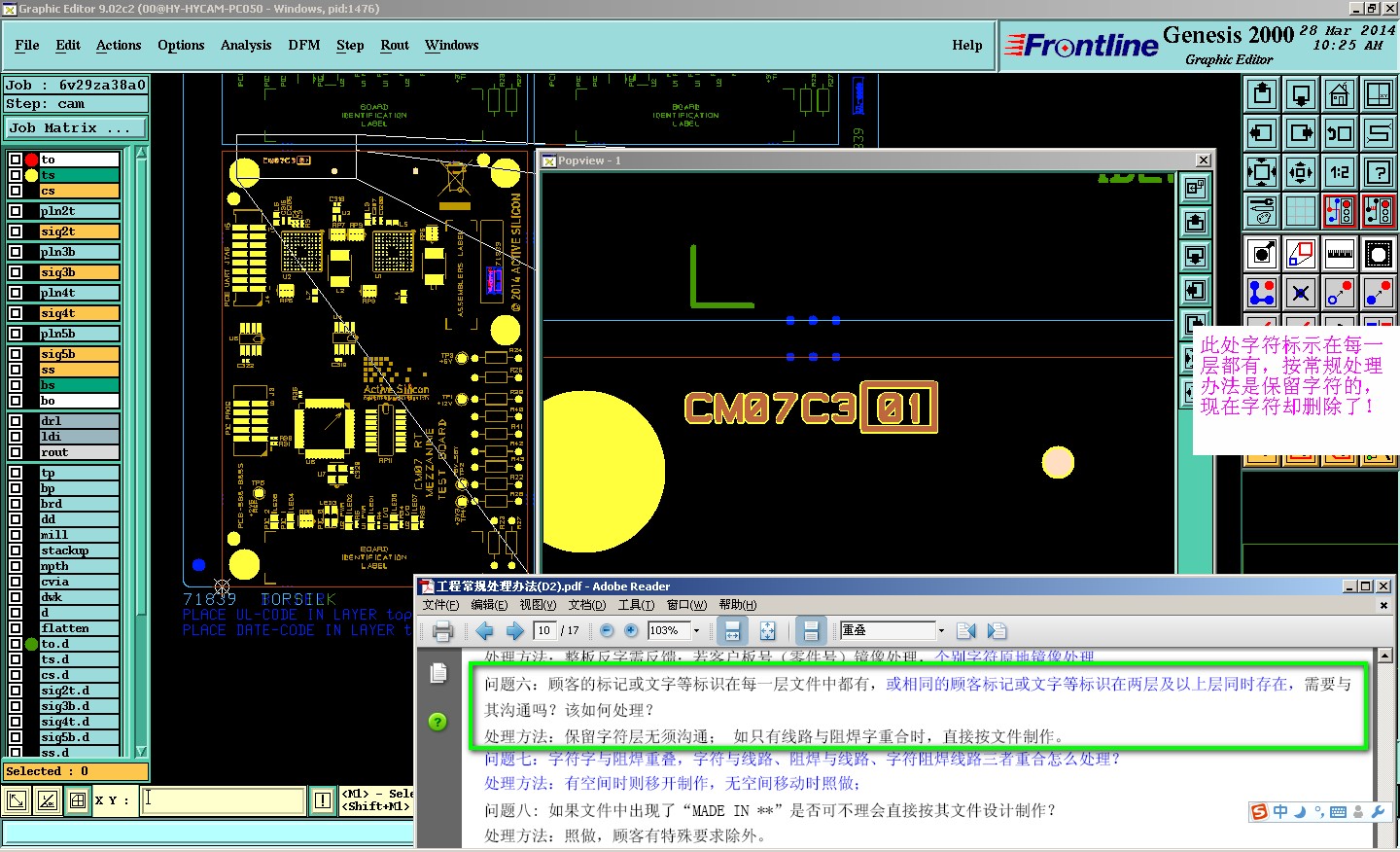Open the DFM menu
Screen dimensions: 1400x852
tap(303, 46)
